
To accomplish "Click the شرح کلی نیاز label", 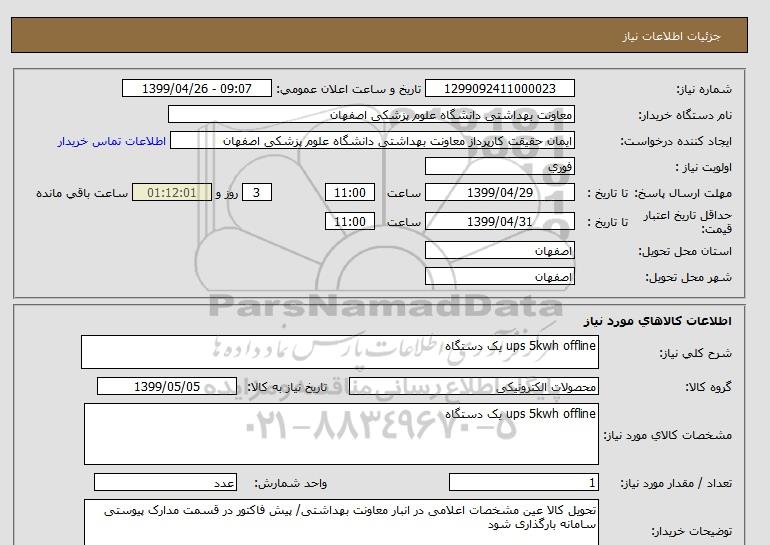I will click(696, 353).
